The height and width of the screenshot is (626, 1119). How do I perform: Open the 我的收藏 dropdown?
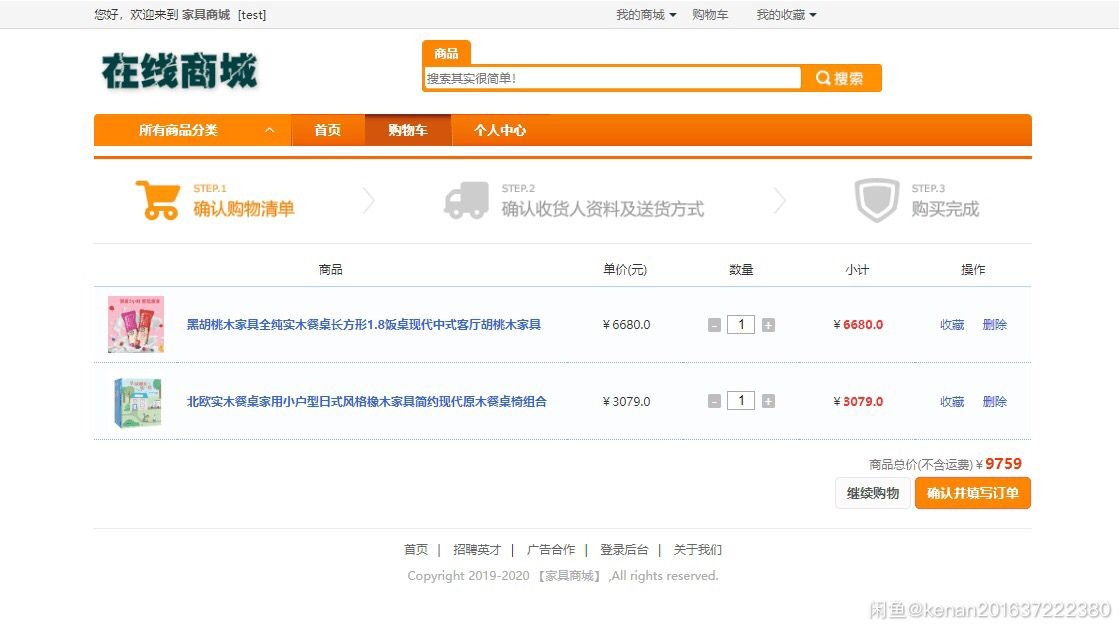point(786,15)
